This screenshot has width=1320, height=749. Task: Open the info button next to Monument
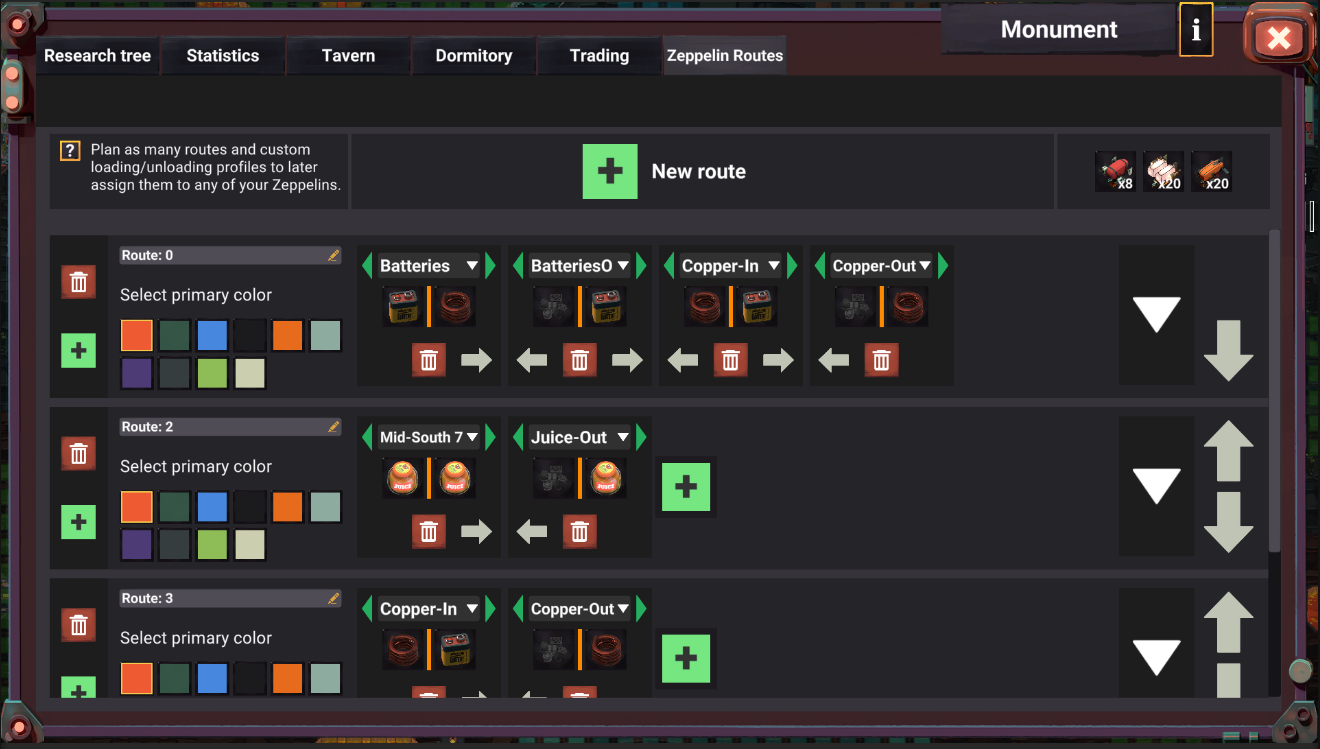[x=1196, y=30]
